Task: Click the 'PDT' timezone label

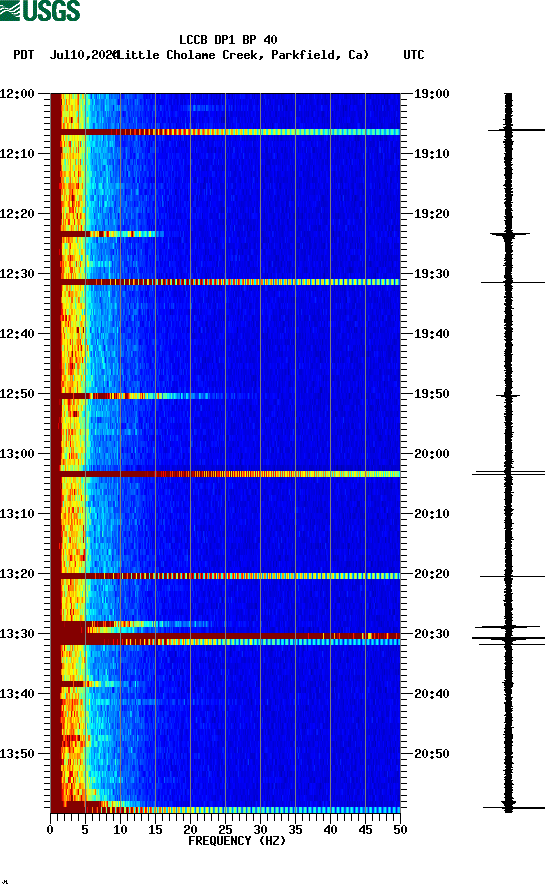Action: pyautogui.click(x=24, y=55)
